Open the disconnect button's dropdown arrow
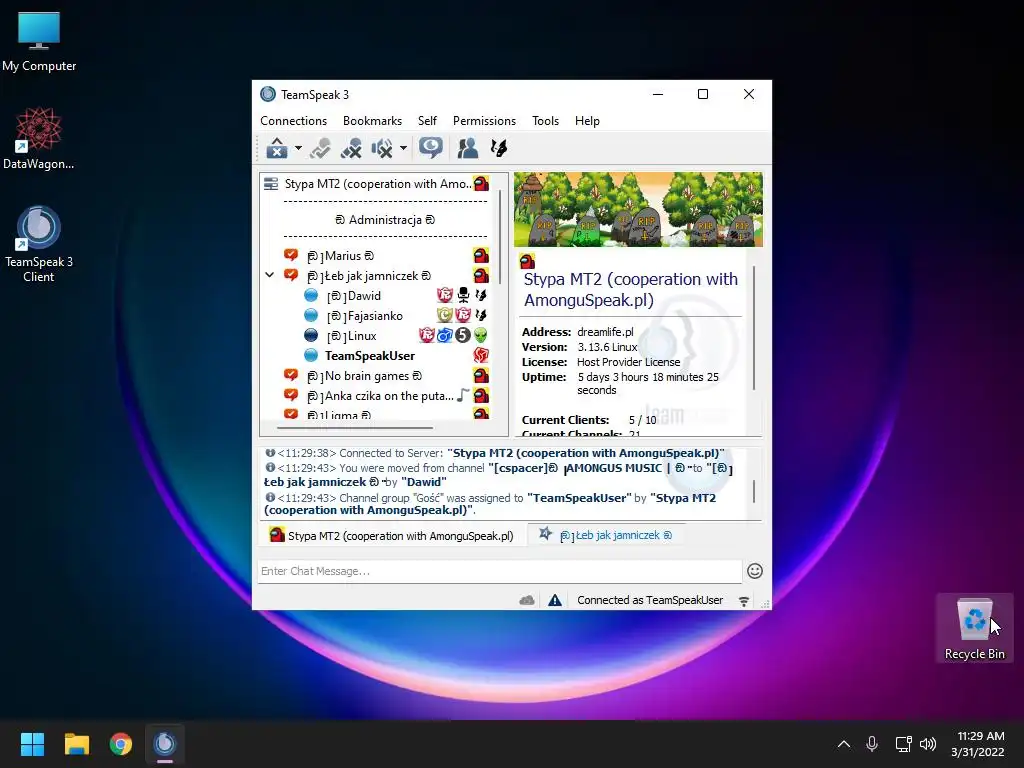This screenshot has height=768, width=1024. pos(298,148)
